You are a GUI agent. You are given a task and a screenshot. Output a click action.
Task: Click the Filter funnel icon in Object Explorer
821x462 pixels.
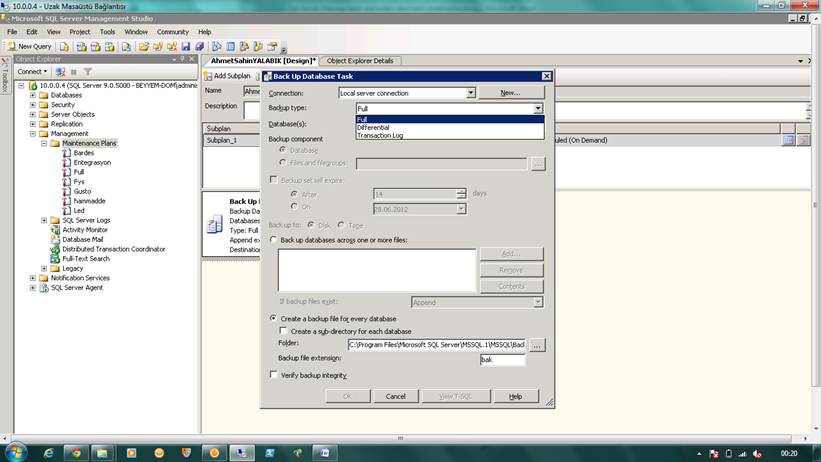87,72
